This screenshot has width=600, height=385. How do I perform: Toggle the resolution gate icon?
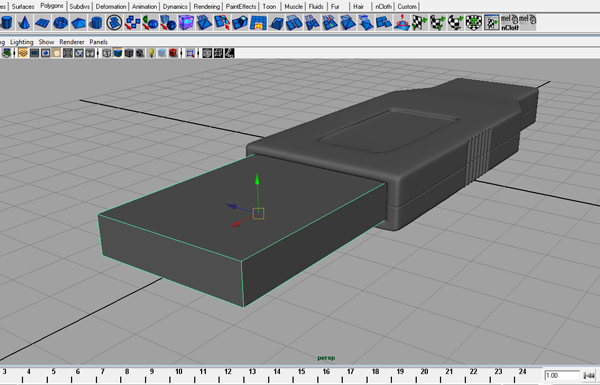tap(46, 53)
